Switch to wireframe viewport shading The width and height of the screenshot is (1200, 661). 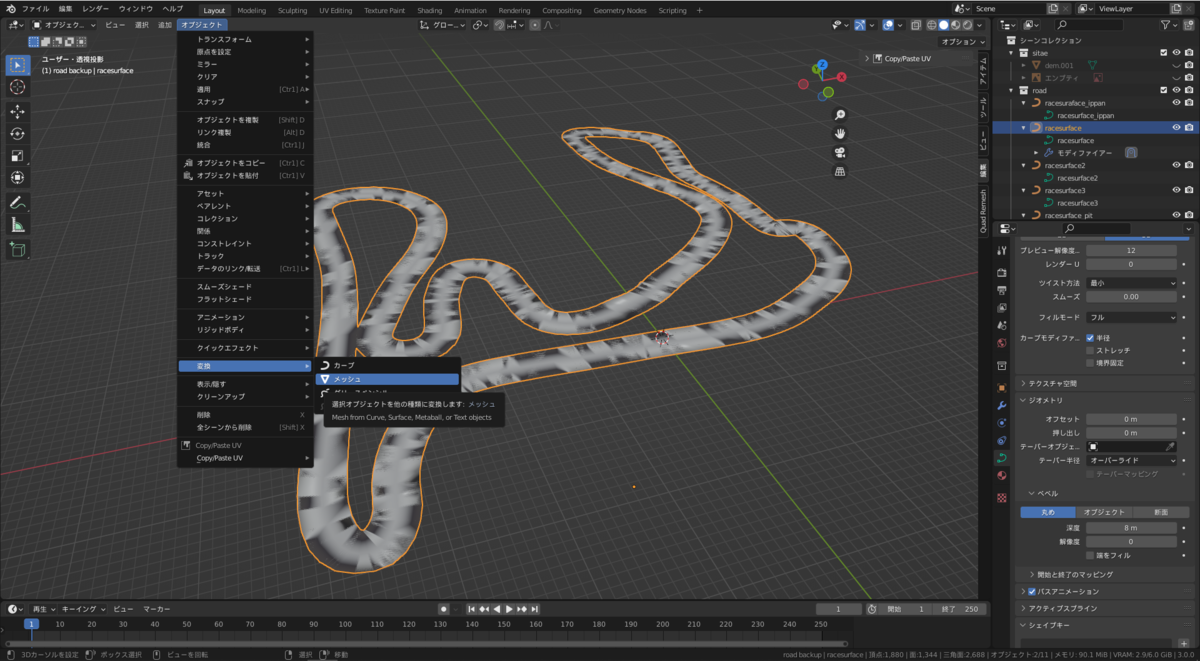tap(932, 25)
